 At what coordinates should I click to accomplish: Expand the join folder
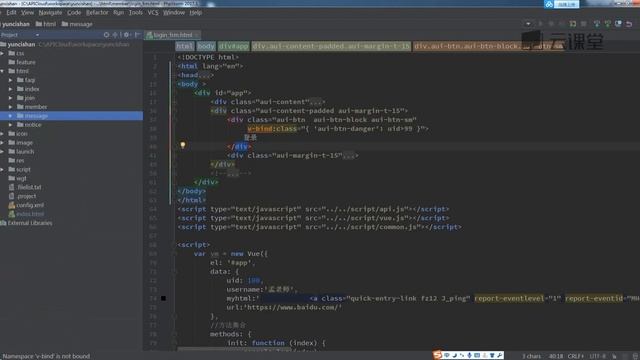coord(11,98)
